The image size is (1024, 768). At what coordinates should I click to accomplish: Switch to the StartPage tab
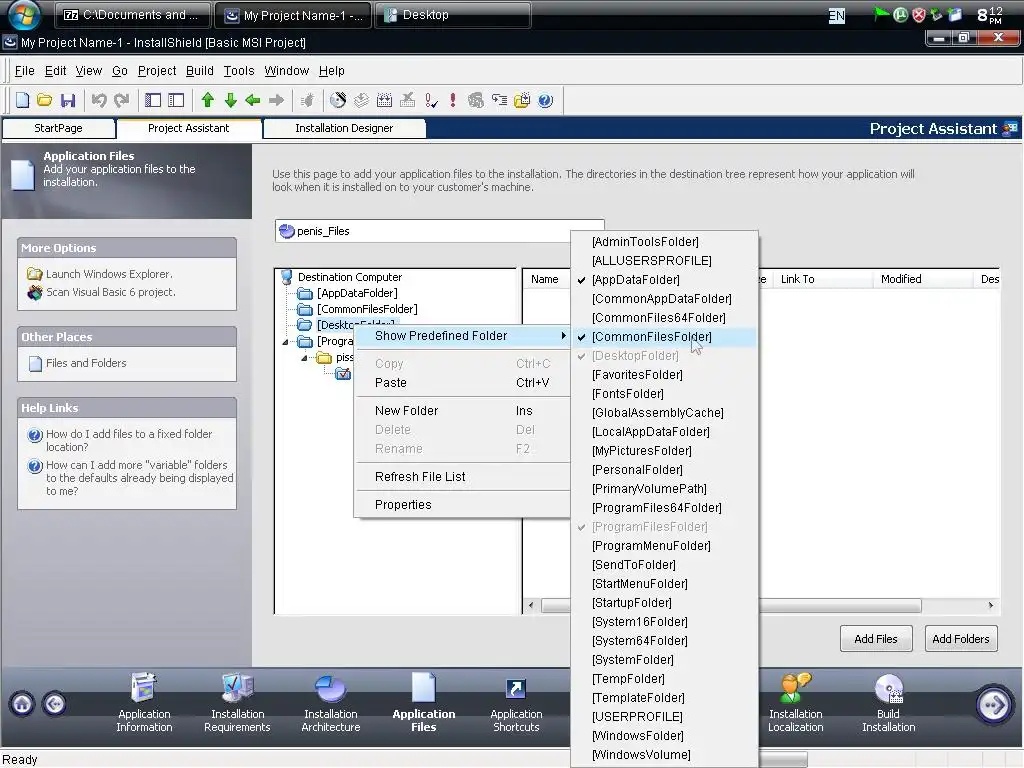[58, 128]
